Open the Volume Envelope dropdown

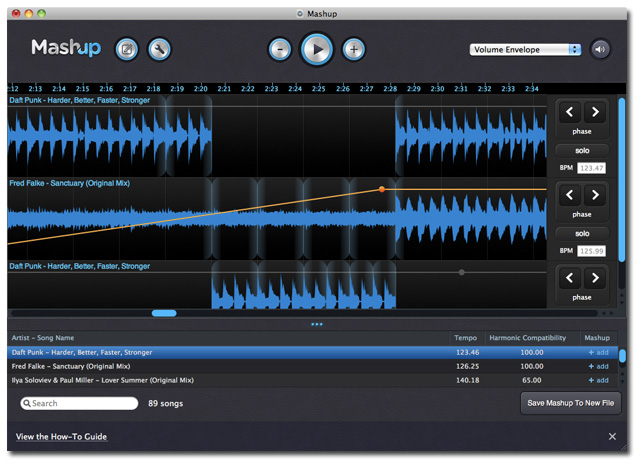coord(525,49)
